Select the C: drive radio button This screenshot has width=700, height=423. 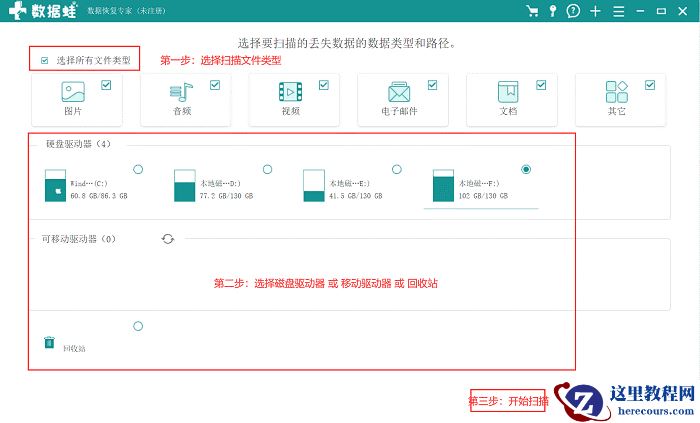click(x=138, y=169)
